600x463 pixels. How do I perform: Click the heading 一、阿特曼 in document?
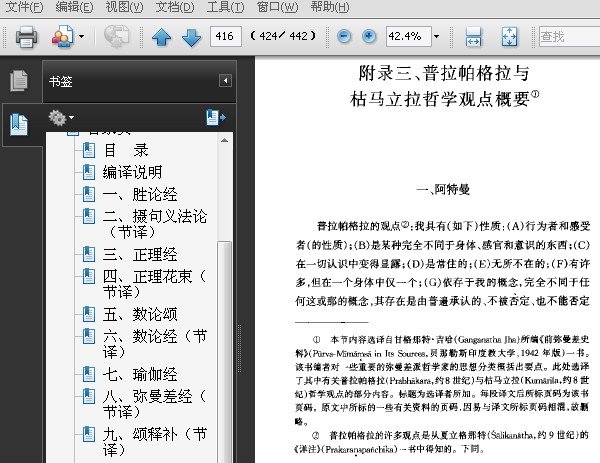[443, 189]
